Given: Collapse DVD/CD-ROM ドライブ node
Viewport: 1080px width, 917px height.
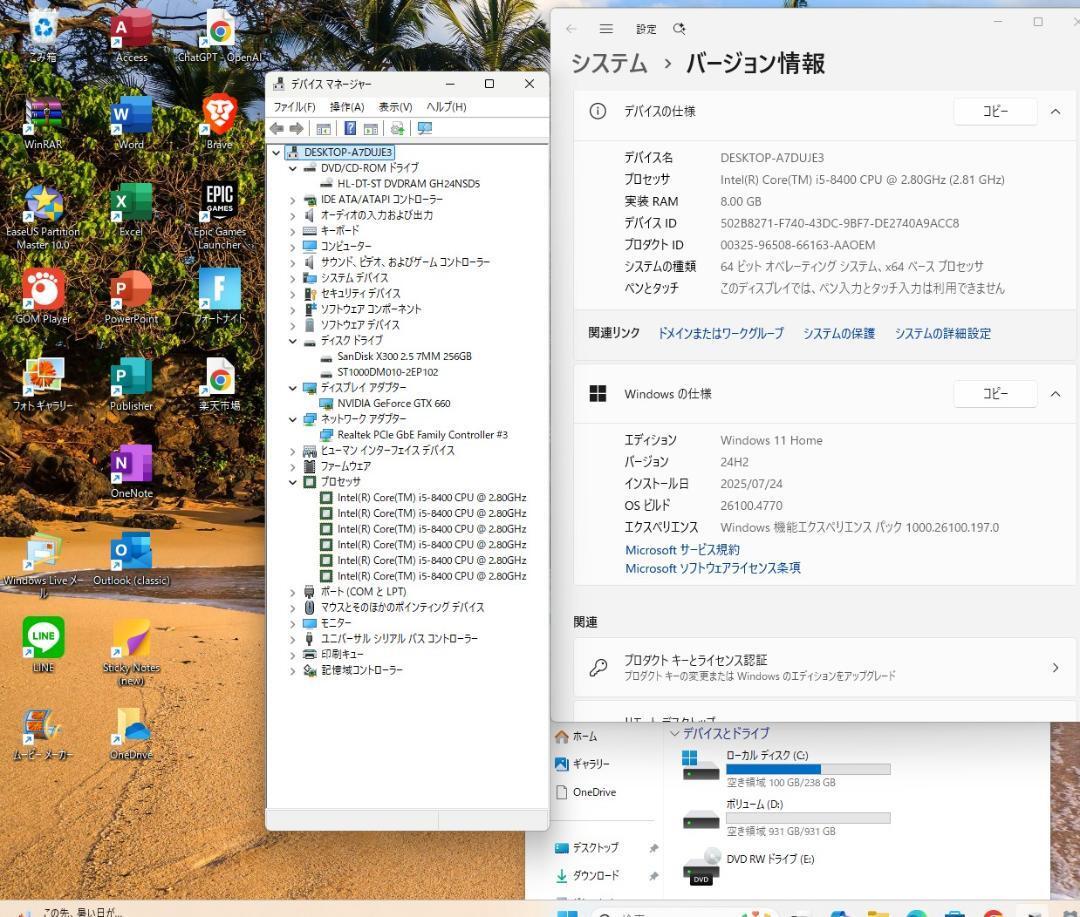Looking at the screenshot, I should click(x=292, y=168).
